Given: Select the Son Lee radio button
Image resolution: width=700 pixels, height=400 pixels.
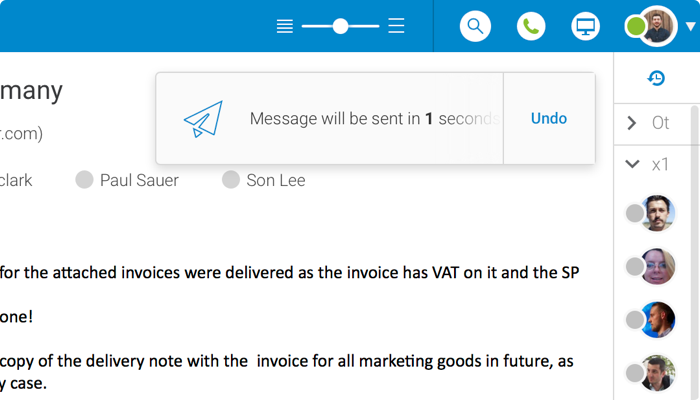Looking at the screenshot, I should (231, 180).
